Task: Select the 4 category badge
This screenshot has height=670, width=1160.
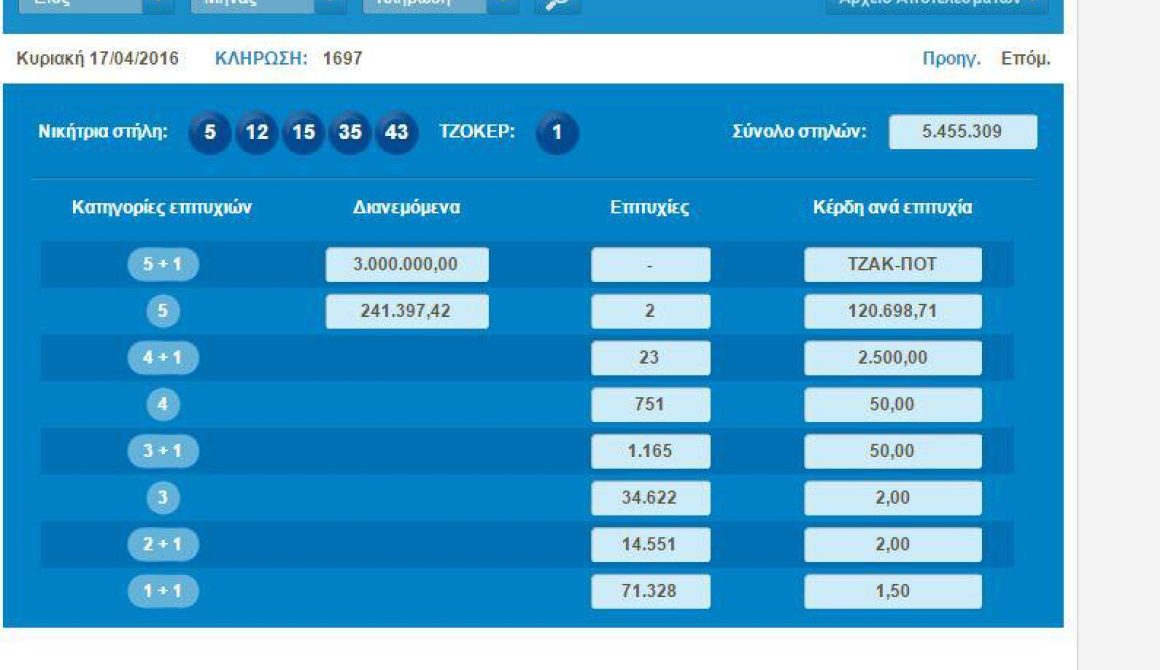Action: [x=163, y=404]
